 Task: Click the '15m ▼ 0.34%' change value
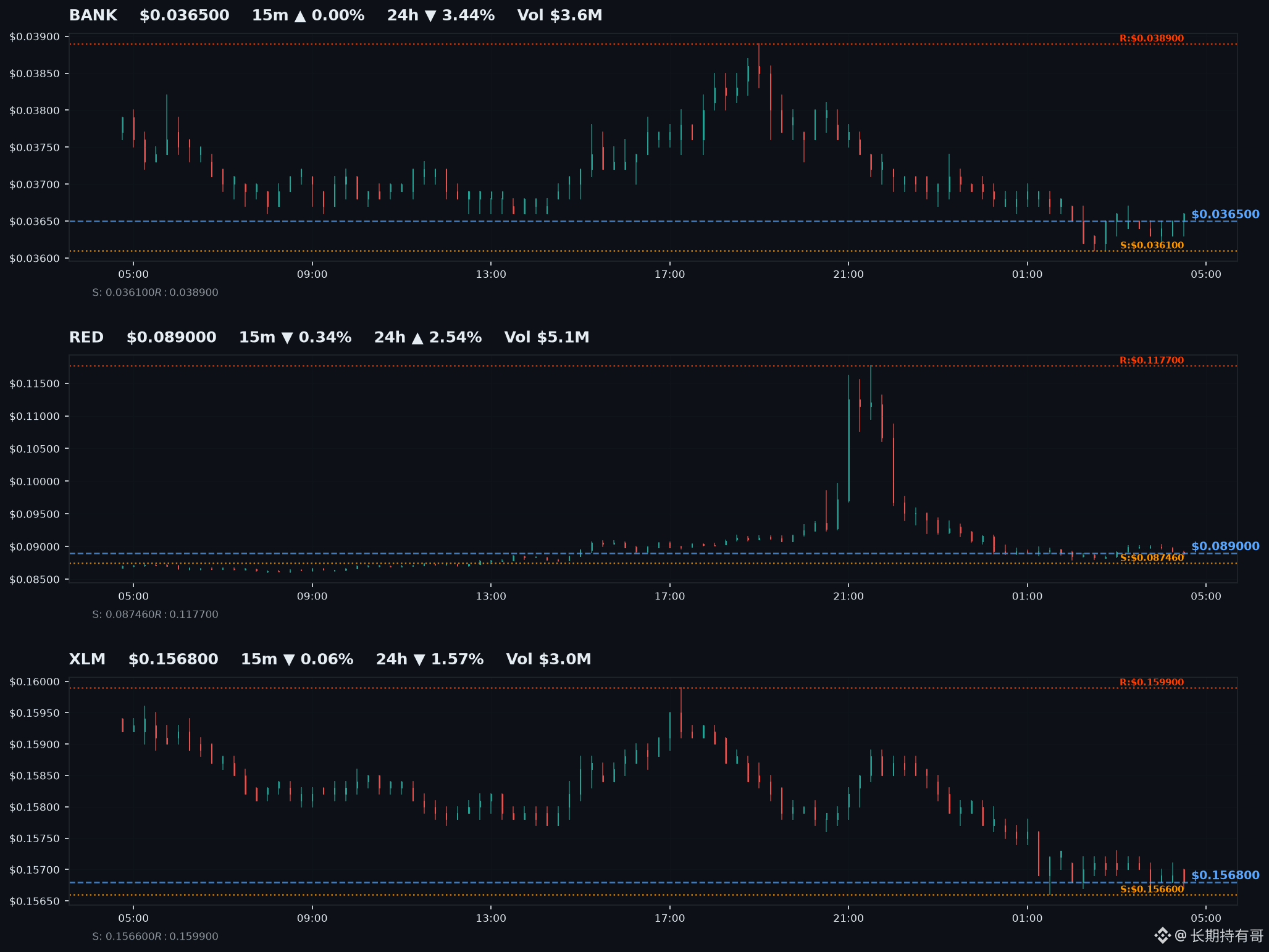pyautogui.click(x=295, y=337)
